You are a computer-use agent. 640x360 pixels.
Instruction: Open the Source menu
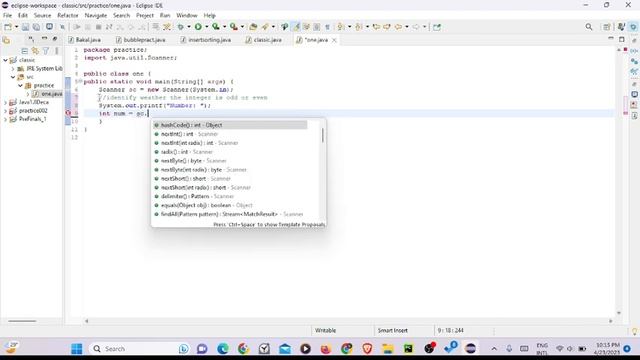click(42, 16)
